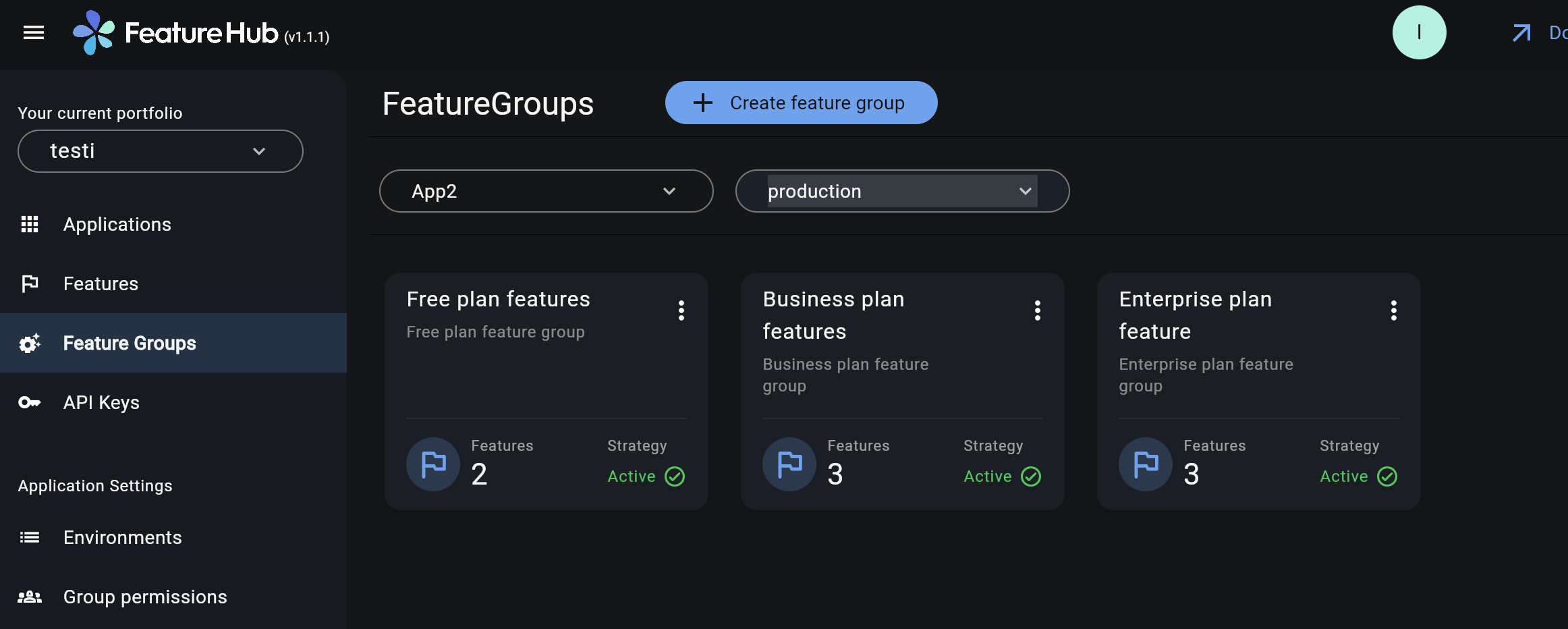This screenshot has width=1568, height=629.
Task: Open the three-dot menu on Business plan features
Action: [1037, 310]
